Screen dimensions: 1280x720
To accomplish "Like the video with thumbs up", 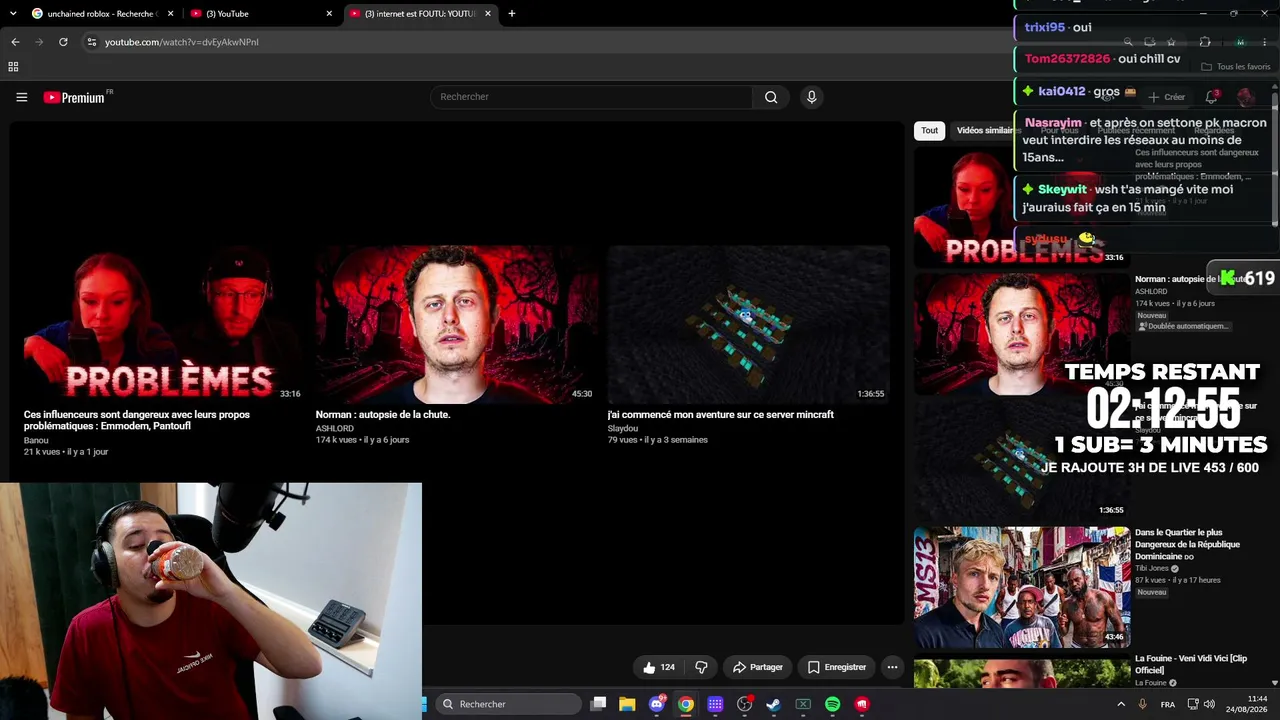I will [658, 667].
